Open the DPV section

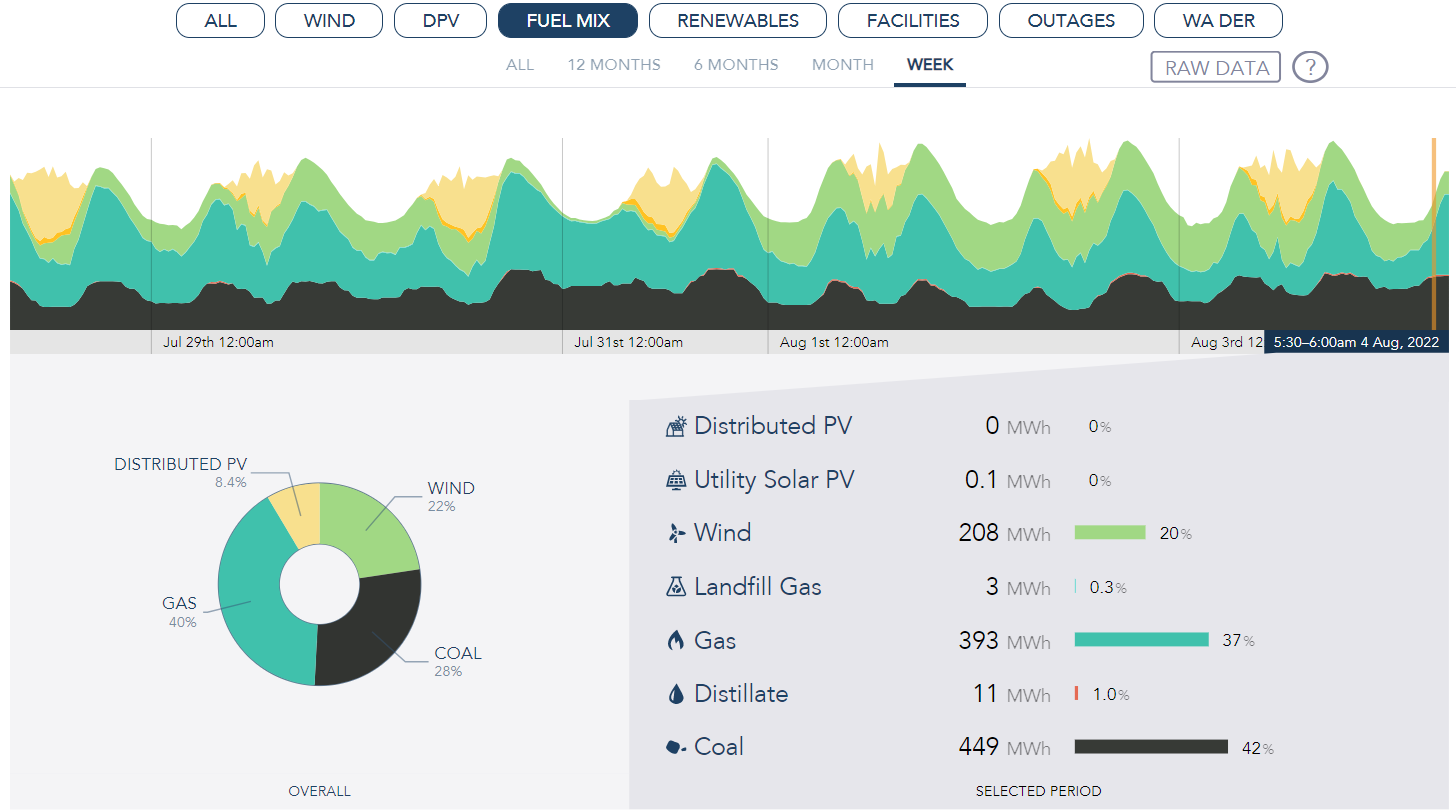coord(440,20)
